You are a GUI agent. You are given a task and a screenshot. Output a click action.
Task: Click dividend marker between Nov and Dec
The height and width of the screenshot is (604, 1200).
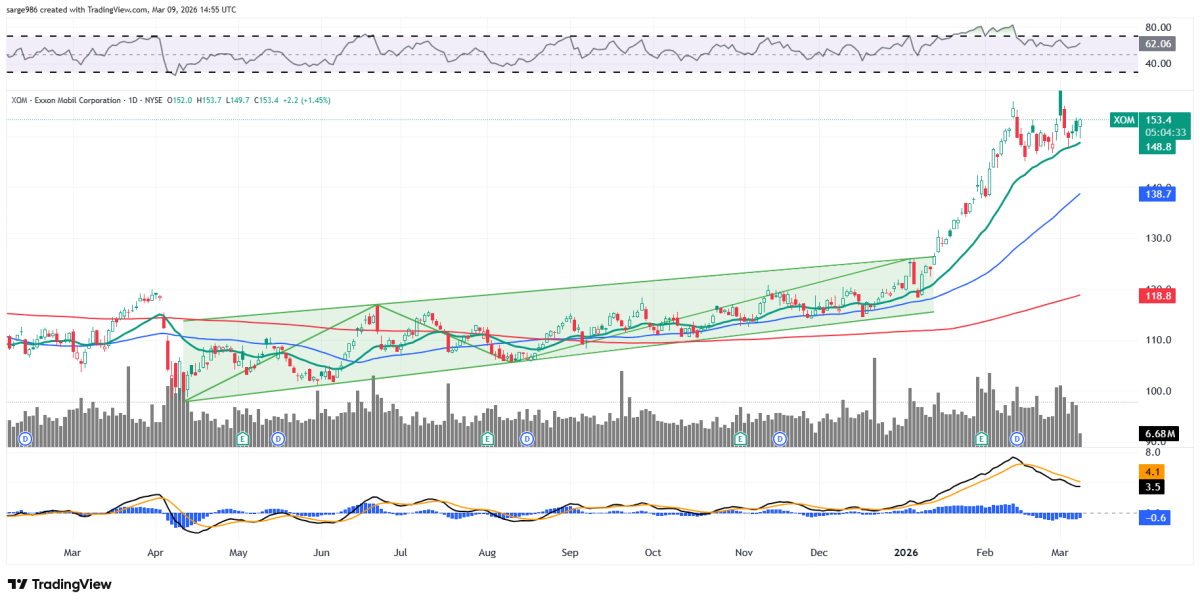coord(777,439)
